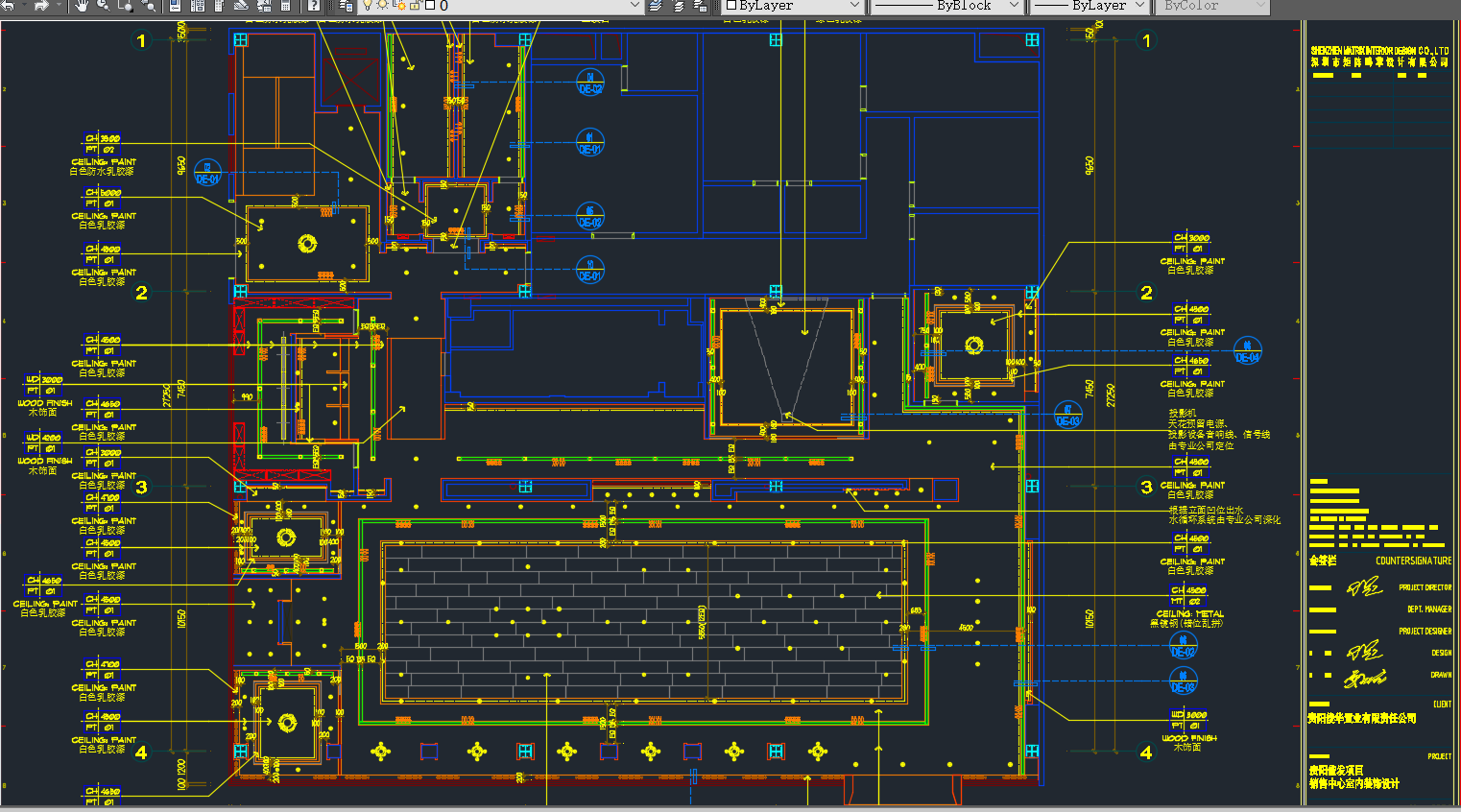Activate the Zoom Realtime tool
The width and height of the screenshot is (1461, 812).
pos(105,5)
